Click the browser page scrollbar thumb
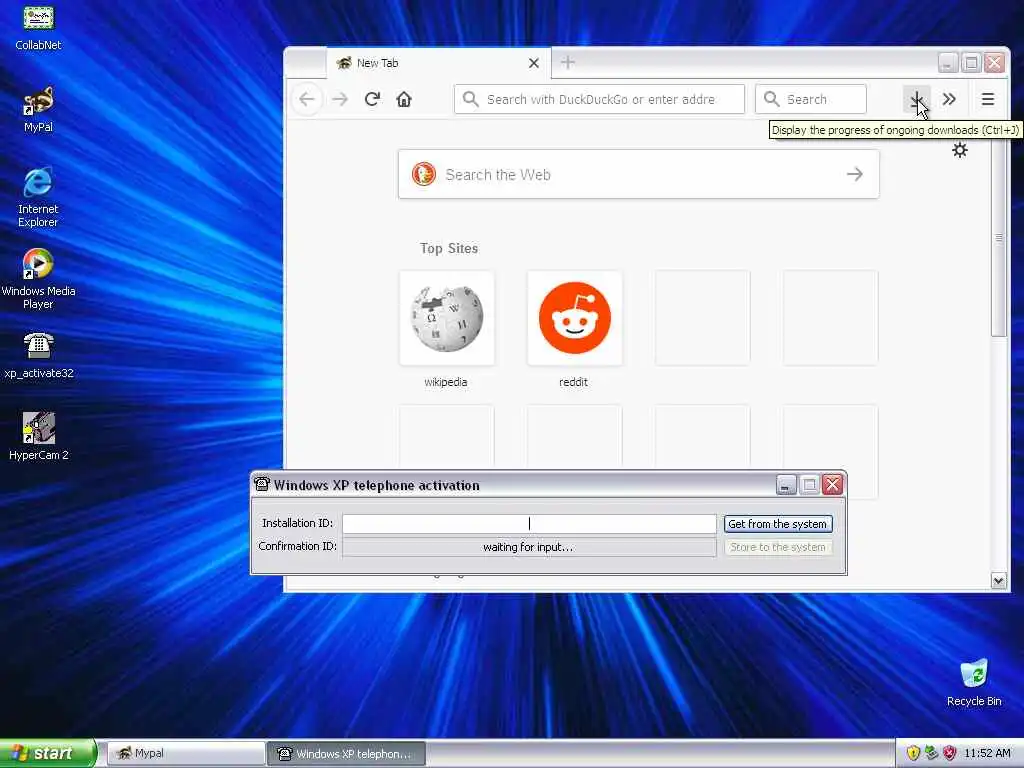This screenshot has width=1024, height=768. tap(999, 238)
